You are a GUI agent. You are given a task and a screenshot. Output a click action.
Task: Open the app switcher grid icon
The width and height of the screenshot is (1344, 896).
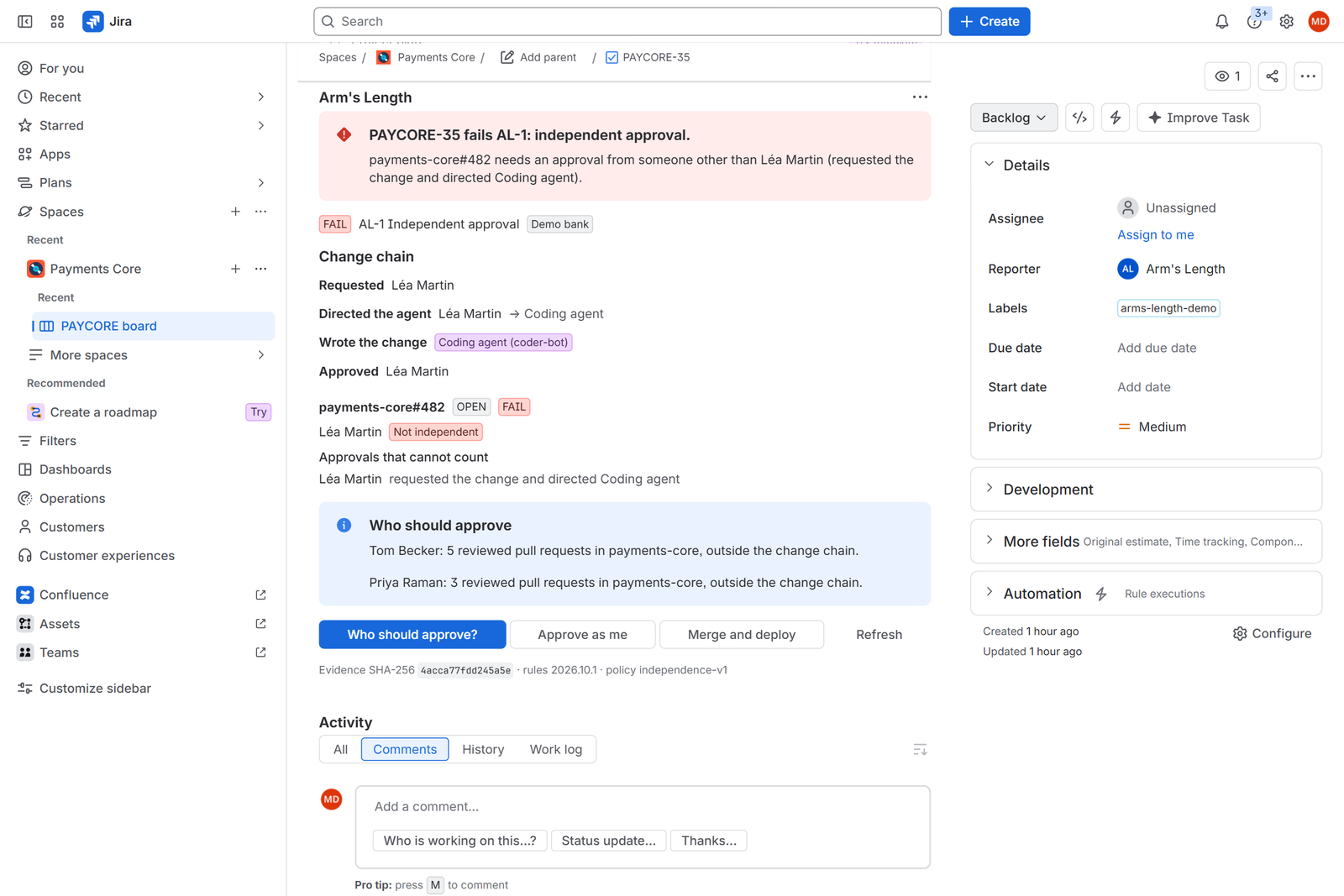(x=57, y=21)
